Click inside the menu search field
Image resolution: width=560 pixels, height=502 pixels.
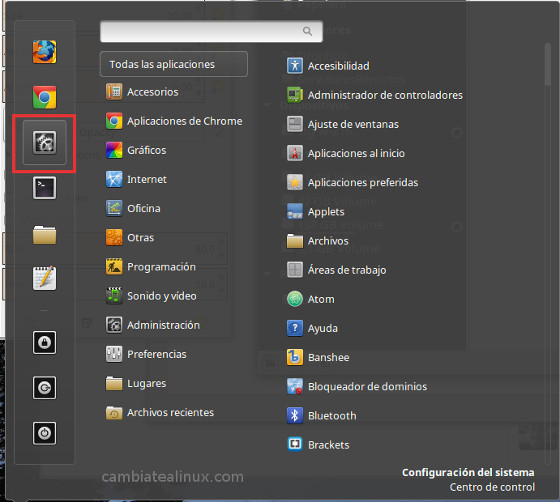(x=211, y=31)
